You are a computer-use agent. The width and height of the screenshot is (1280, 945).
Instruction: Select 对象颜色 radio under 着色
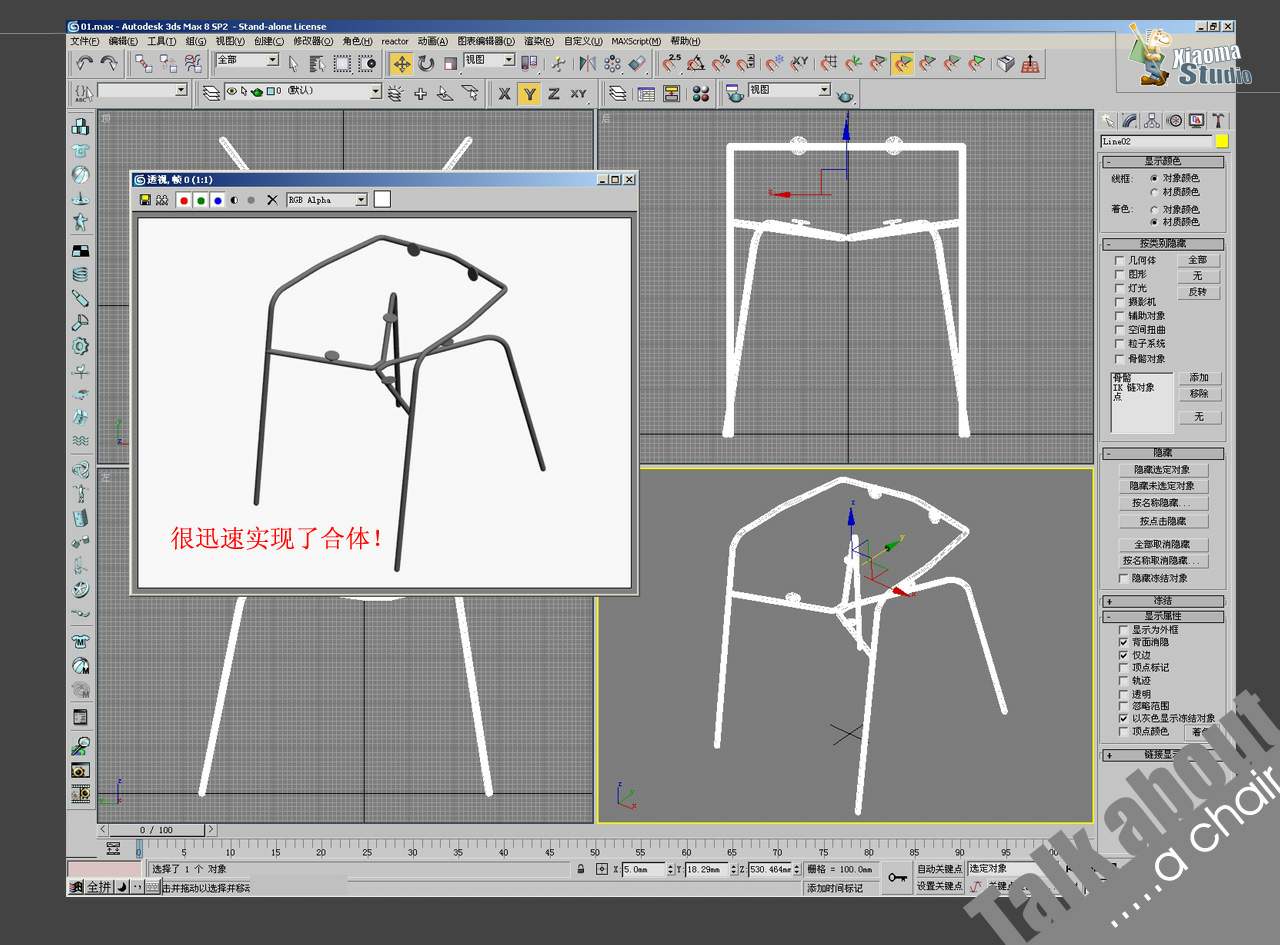tap(1154, 209)
